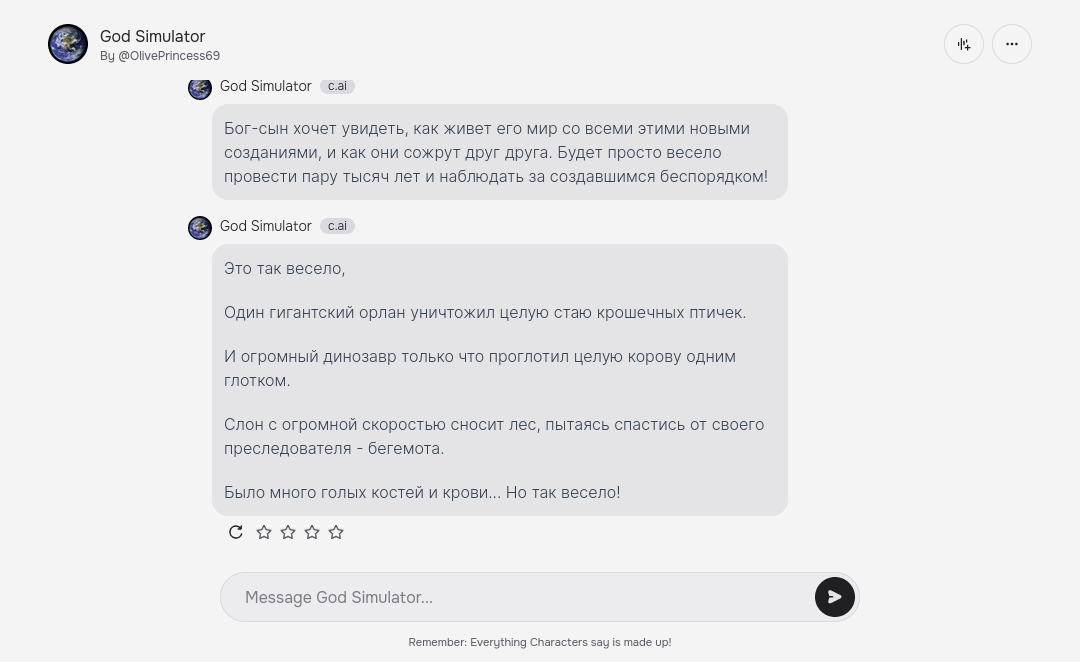Viewport: 1080px width, 662px height.
Task: Rate the reply four stars
Action: tap(336, 532)
